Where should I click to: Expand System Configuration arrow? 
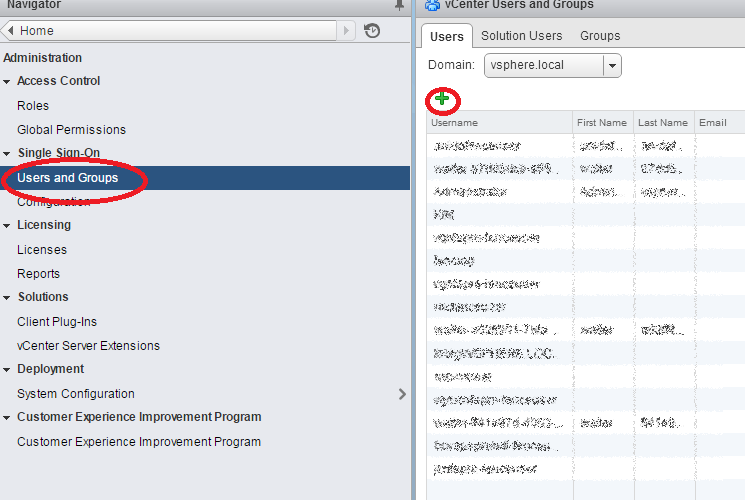[x=402, y=394]
